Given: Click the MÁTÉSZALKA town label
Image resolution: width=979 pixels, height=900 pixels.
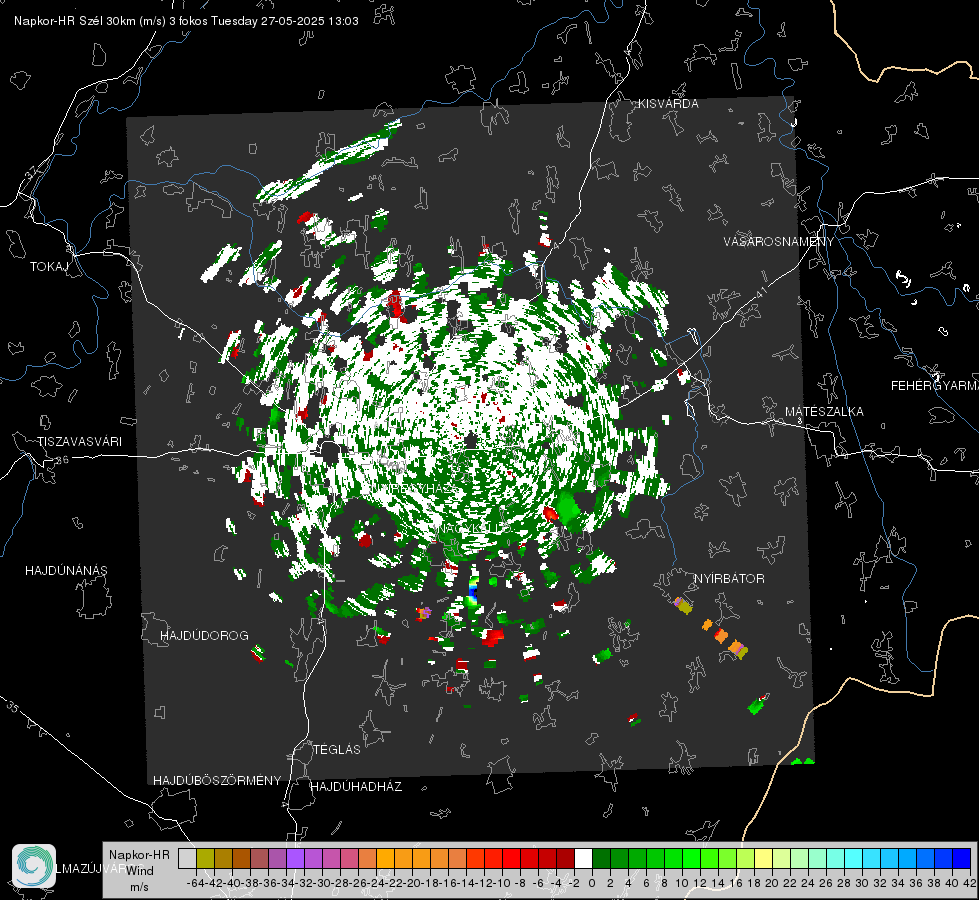Looking at the screenshot, I should (x=824, y=412).
